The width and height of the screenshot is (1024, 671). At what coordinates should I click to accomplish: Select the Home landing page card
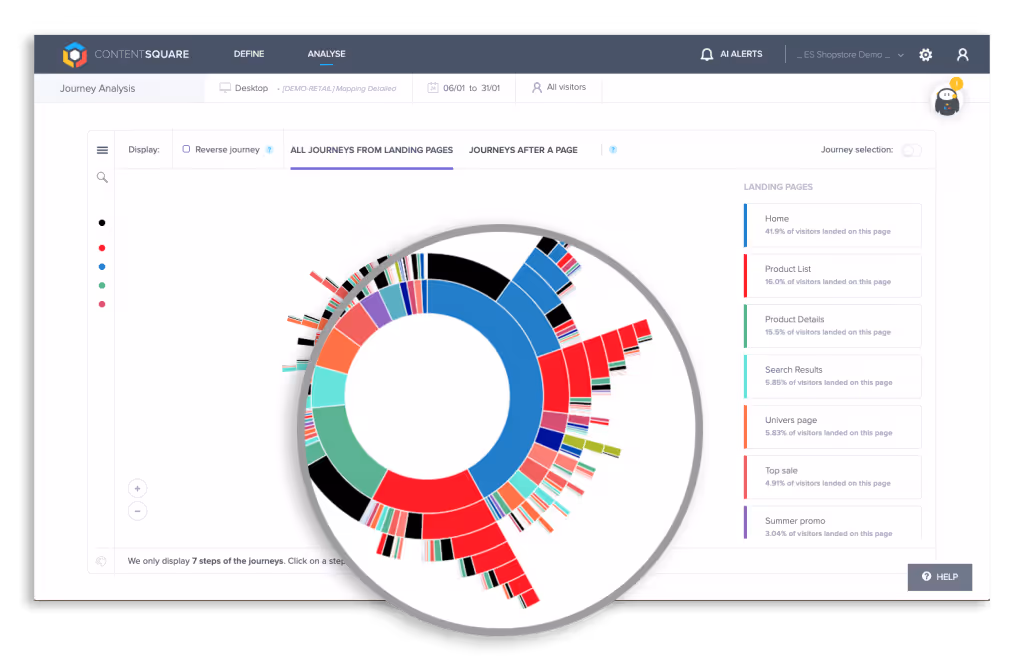pyautogui.click(x=833, y=225)
